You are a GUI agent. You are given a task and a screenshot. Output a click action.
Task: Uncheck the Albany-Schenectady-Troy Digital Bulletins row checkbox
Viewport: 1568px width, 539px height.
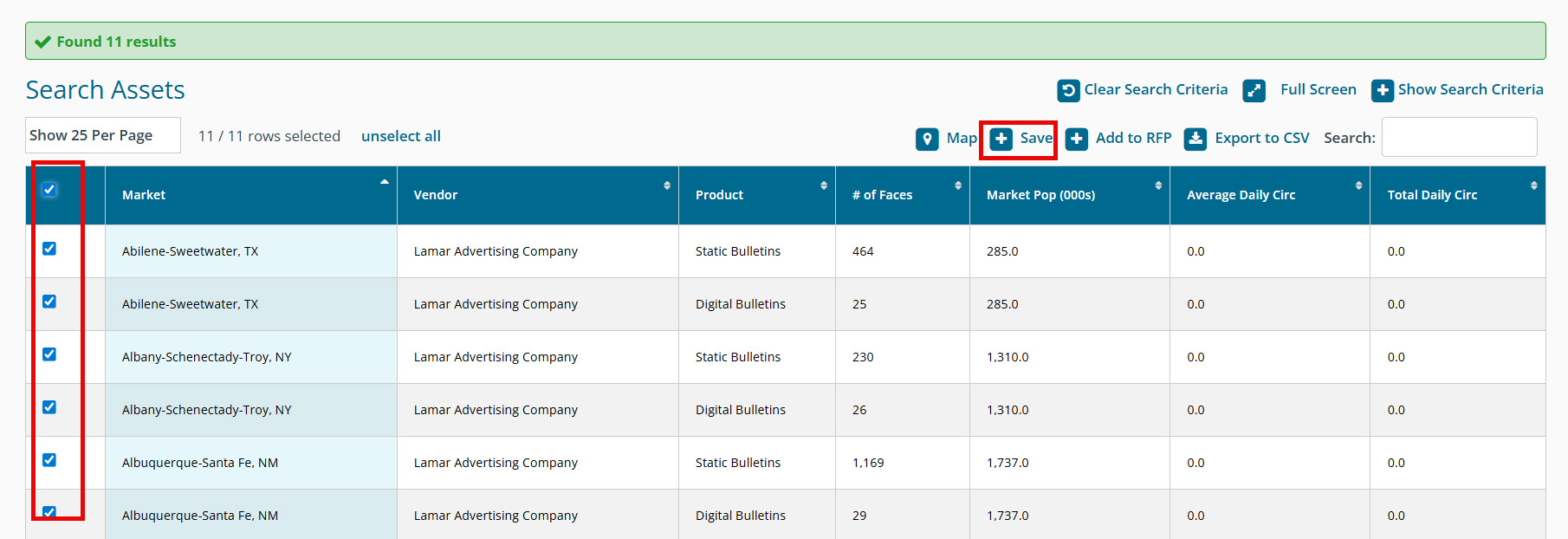coord(49,407)
